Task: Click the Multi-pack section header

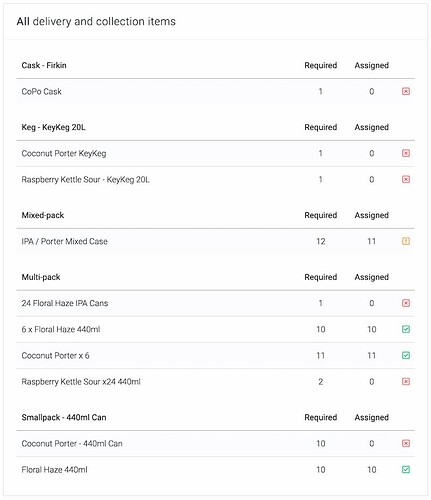Action: click(41, 277)
